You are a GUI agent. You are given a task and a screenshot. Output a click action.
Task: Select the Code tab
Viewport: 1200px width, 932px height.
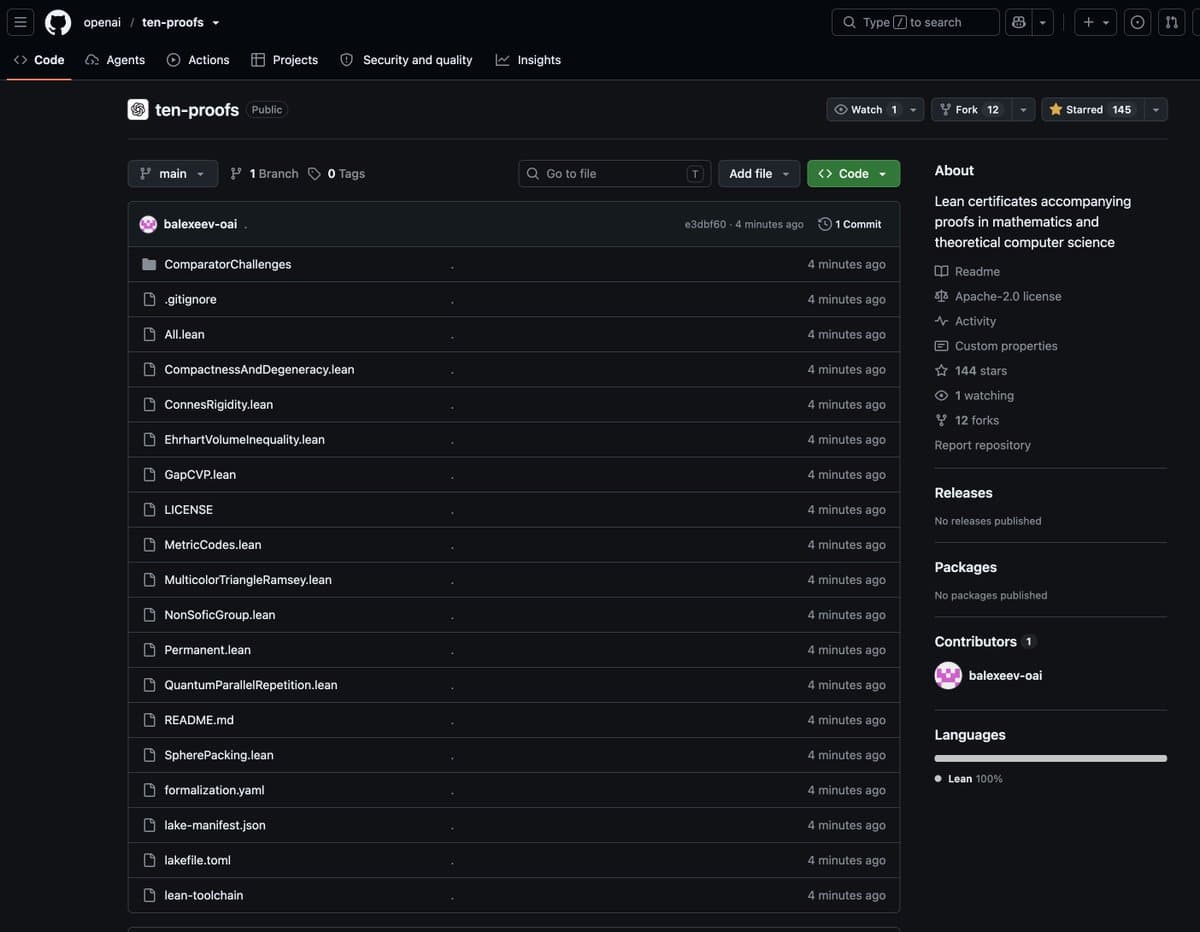coord(39,60)
